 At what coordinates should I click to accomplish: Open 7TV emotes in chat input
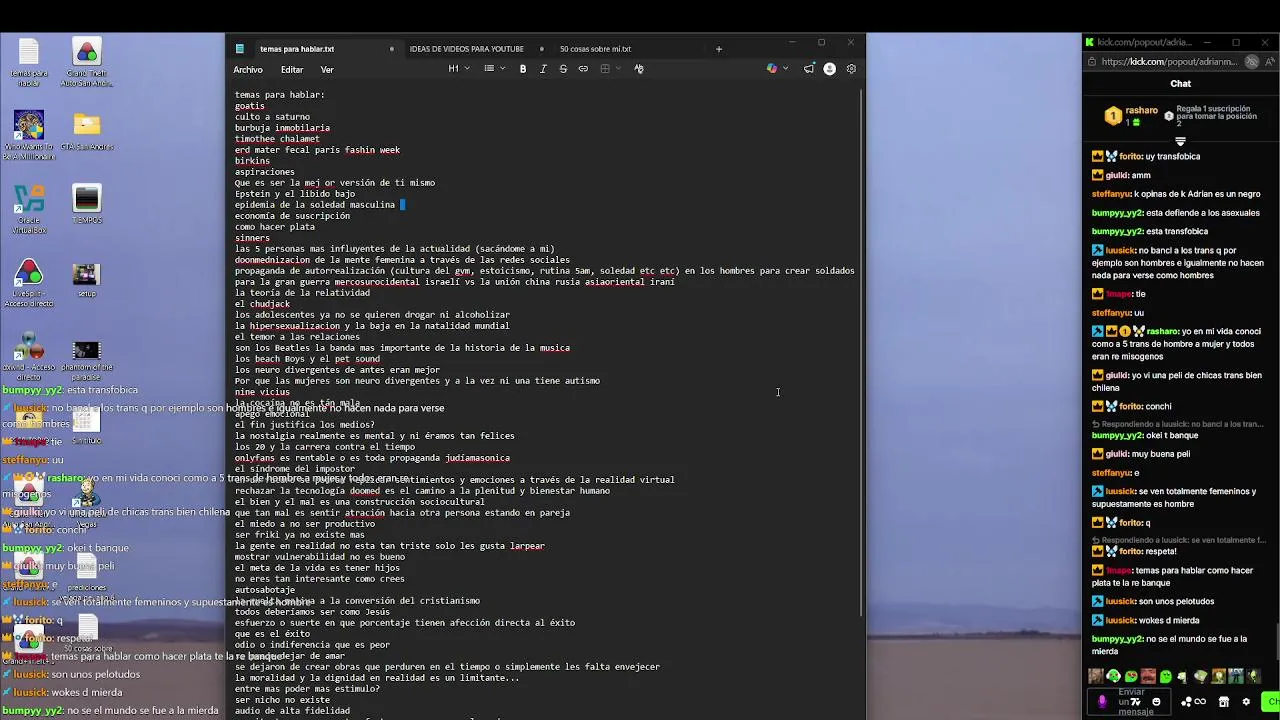click(1135, 702)
